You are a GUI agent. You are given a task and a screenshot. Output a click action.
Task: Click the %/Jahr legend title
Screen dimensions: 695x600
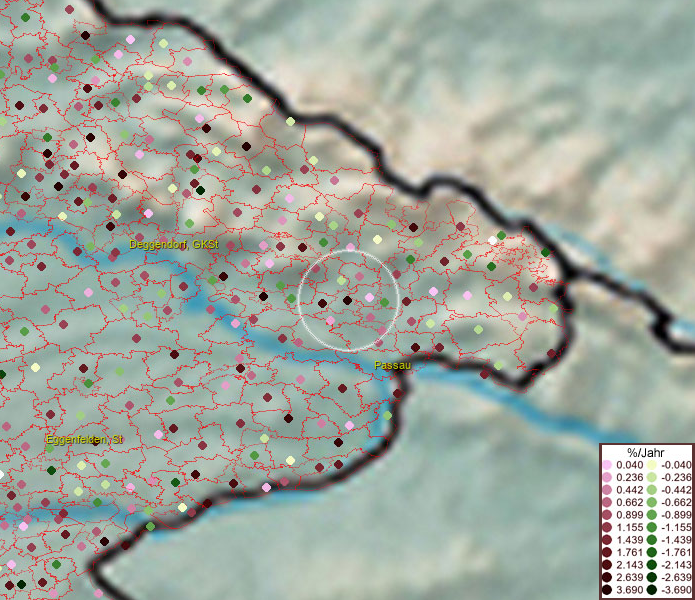point(646,452)
